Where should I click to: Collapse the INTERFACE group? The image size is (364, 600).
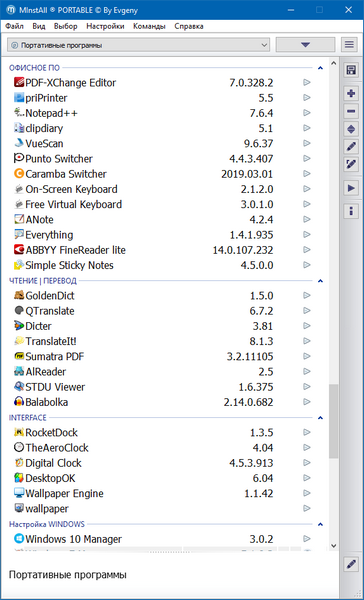320,417
